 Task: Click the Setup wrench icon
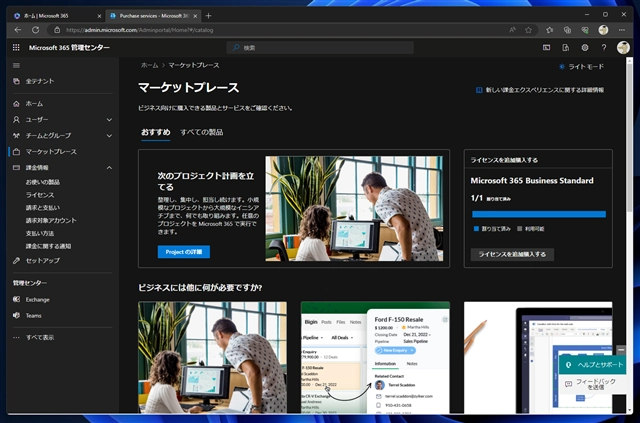pyautogui.click(x=16, y=260)
